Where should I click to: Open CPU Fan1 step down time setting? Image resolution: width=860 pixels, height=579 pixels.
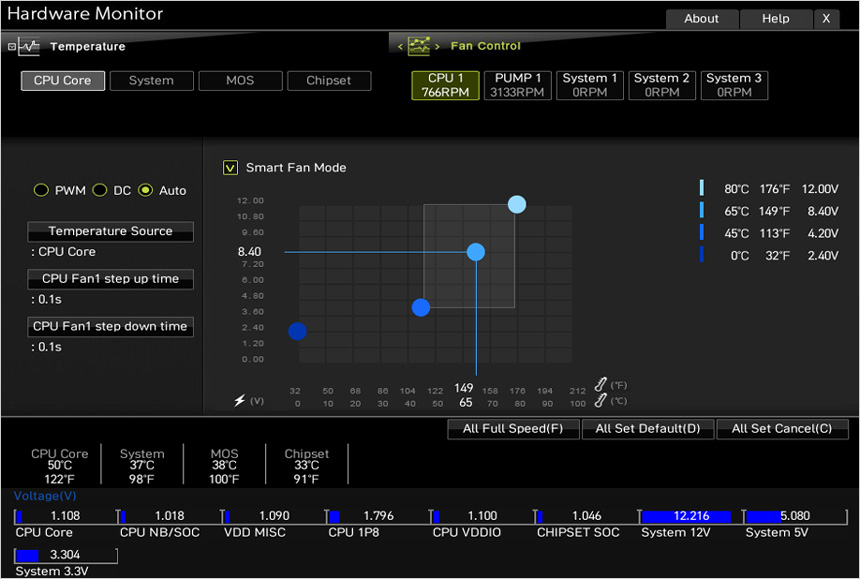pyautogui.click(x=110, y=327)
